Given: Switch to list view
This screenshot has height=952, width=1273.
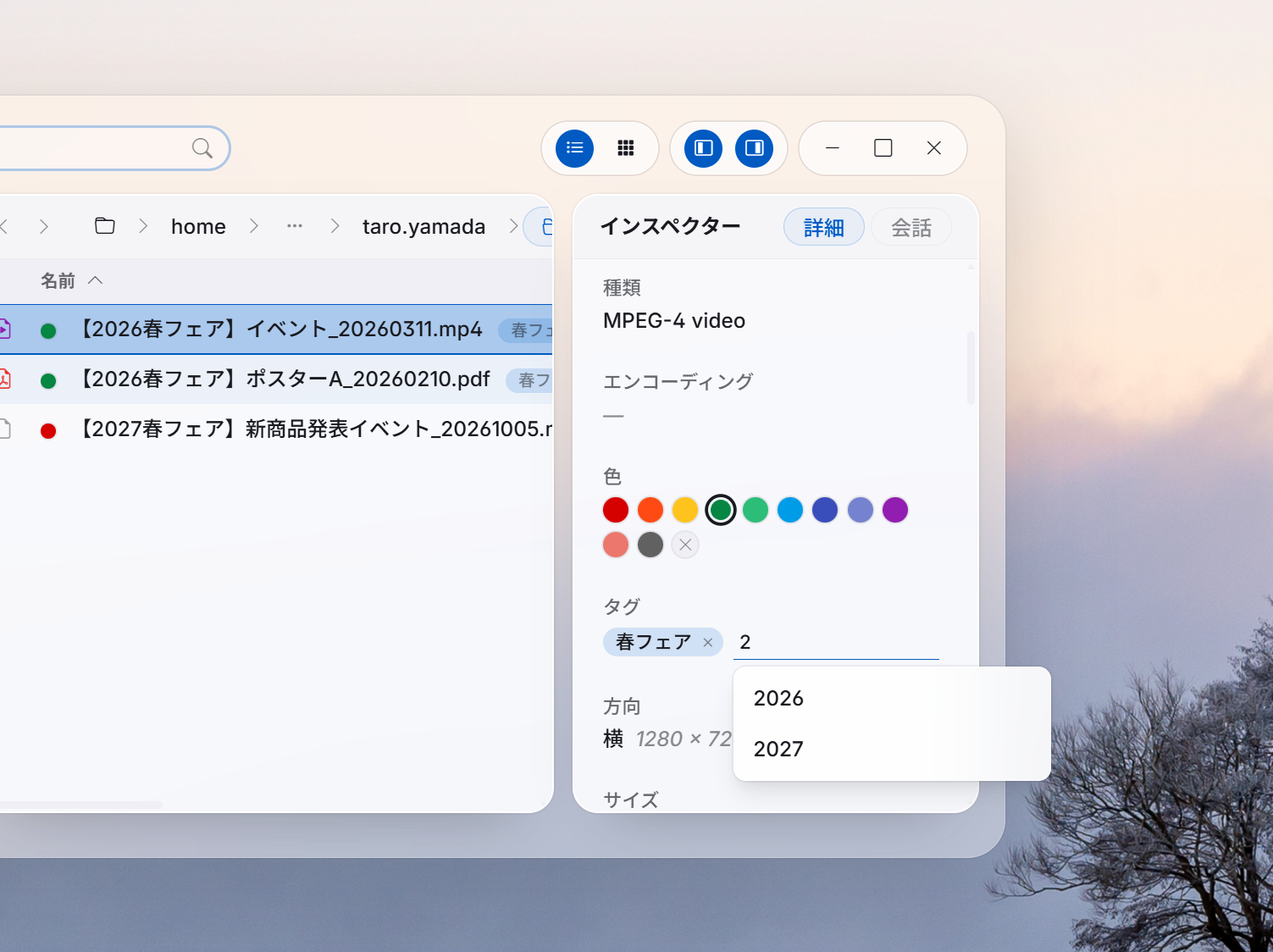Looking at the screenshot, I should [575, 148].
